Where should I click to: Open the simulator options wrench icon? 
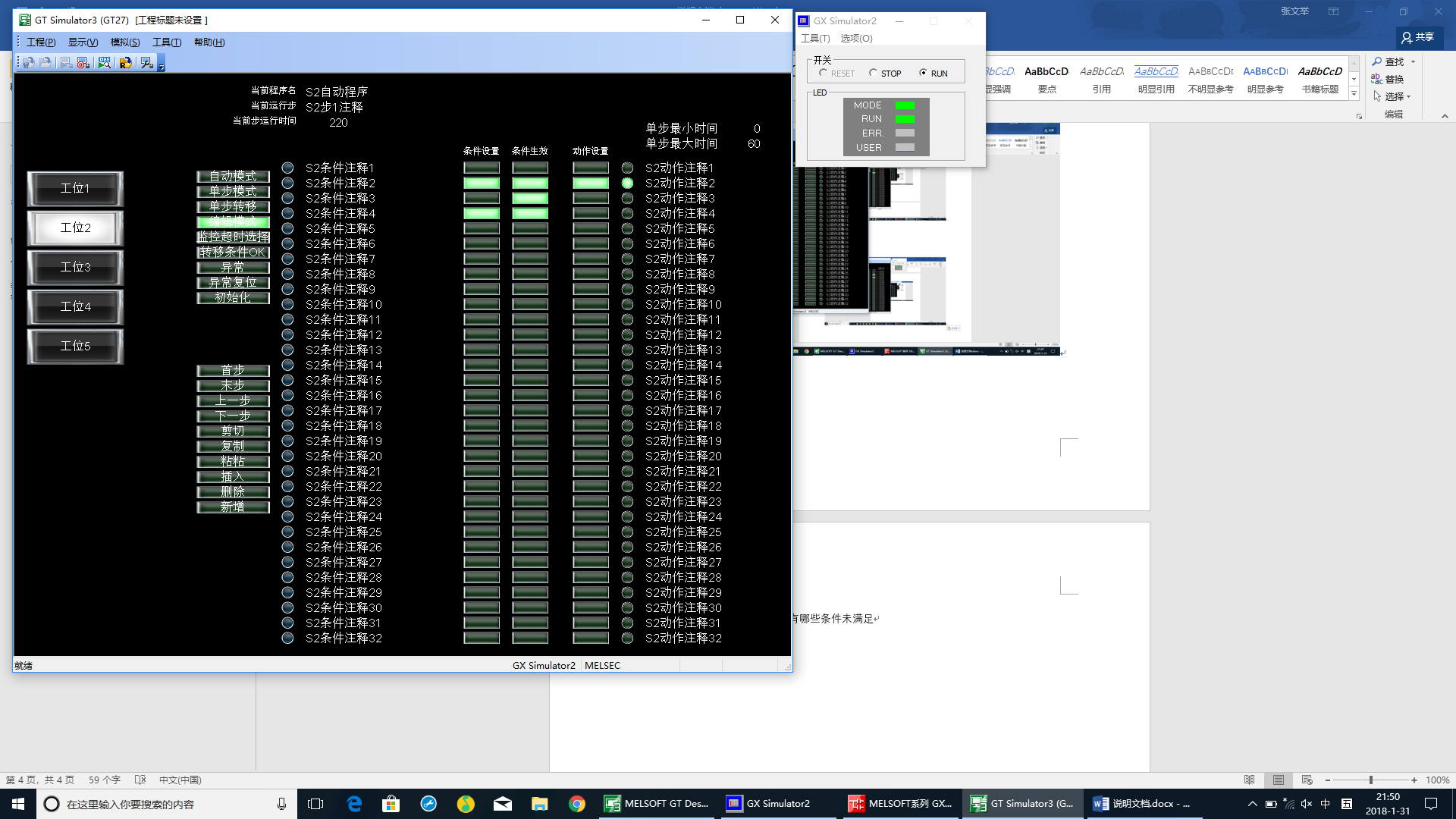[x=146, y=63]
